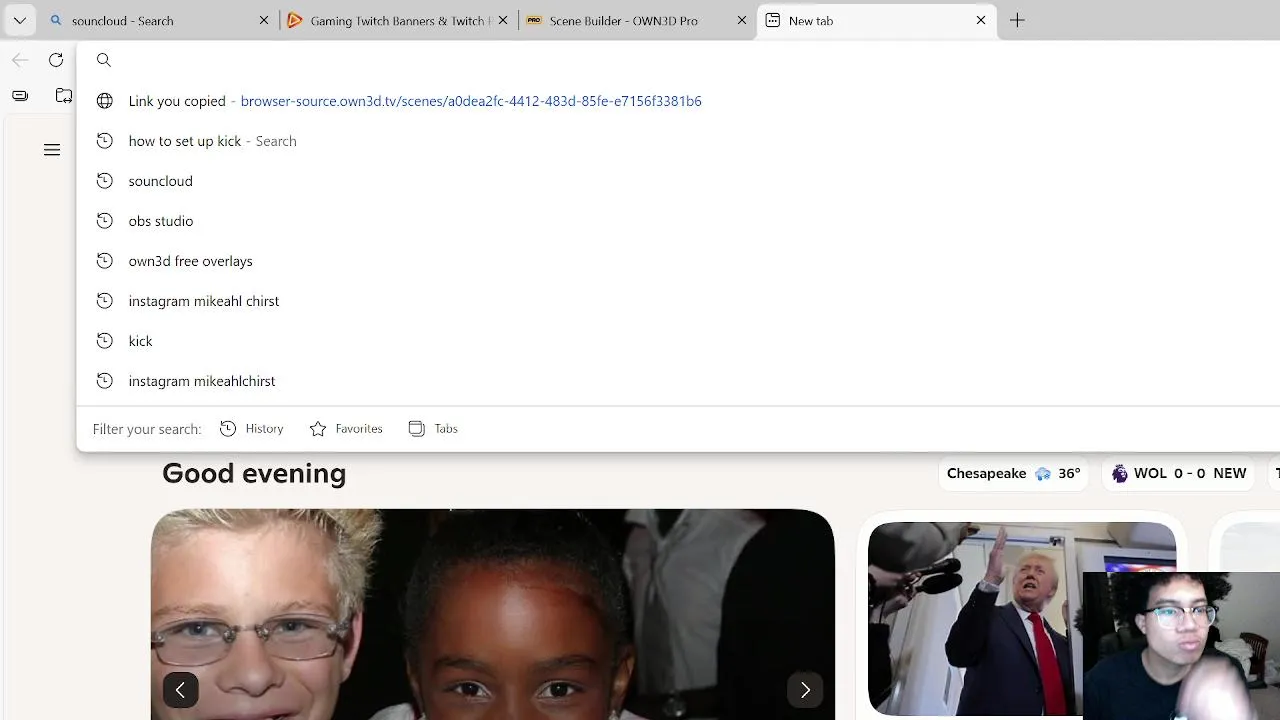The height and width of the screenshot is (720, 1280).
Task: Click the first favorites bar icon
Action: point(20,95)
